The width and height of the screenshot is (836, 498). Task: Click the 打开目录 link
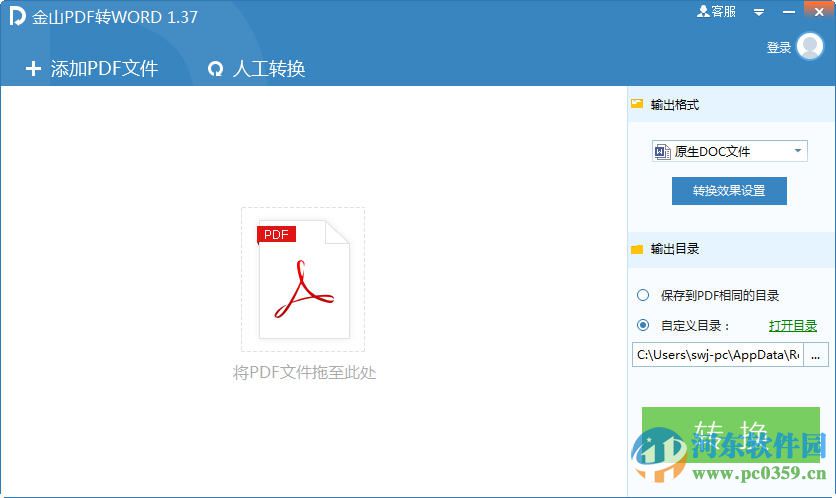792,325
